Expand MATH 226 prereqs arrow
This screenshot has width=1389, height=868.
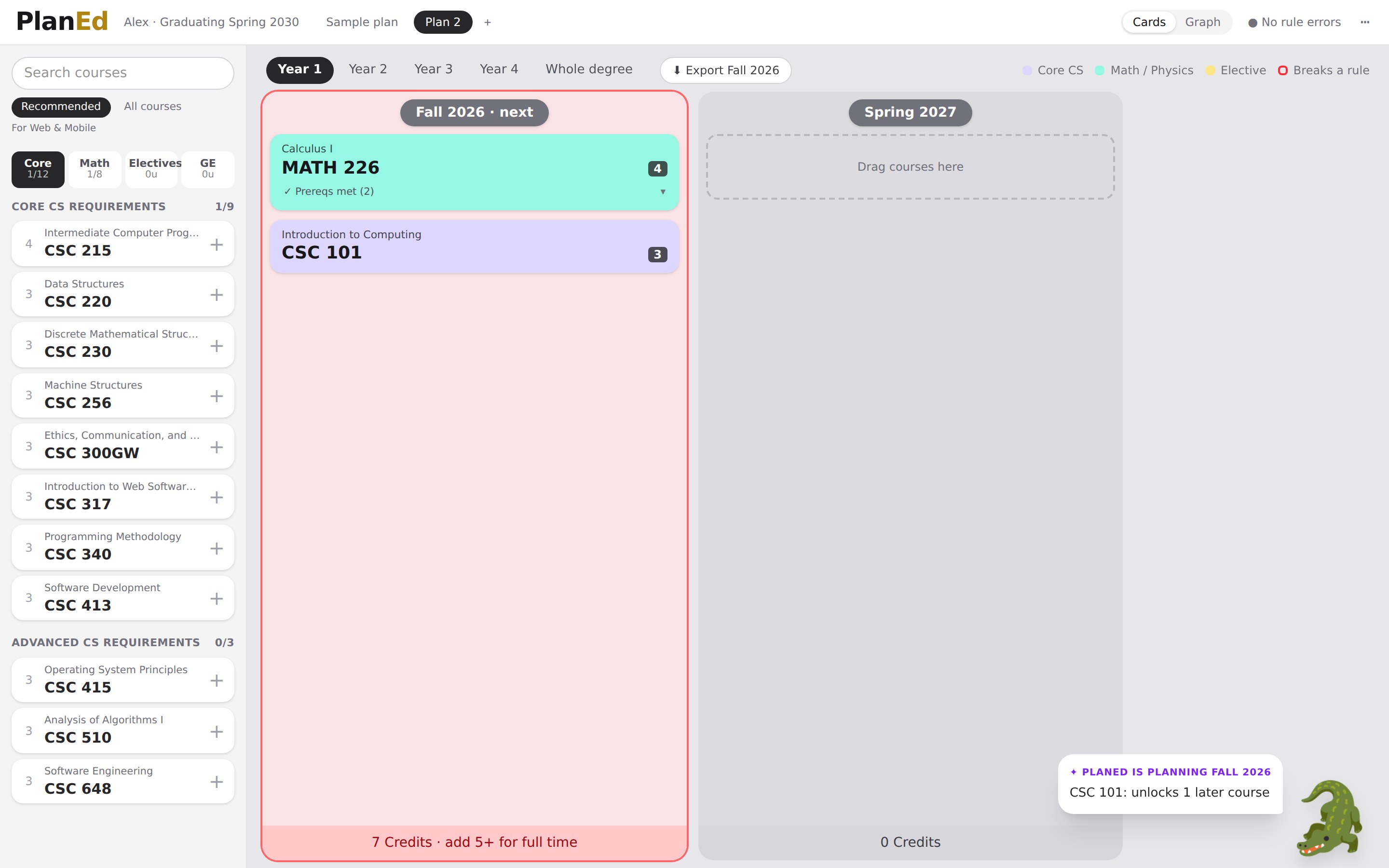point(663,192)
